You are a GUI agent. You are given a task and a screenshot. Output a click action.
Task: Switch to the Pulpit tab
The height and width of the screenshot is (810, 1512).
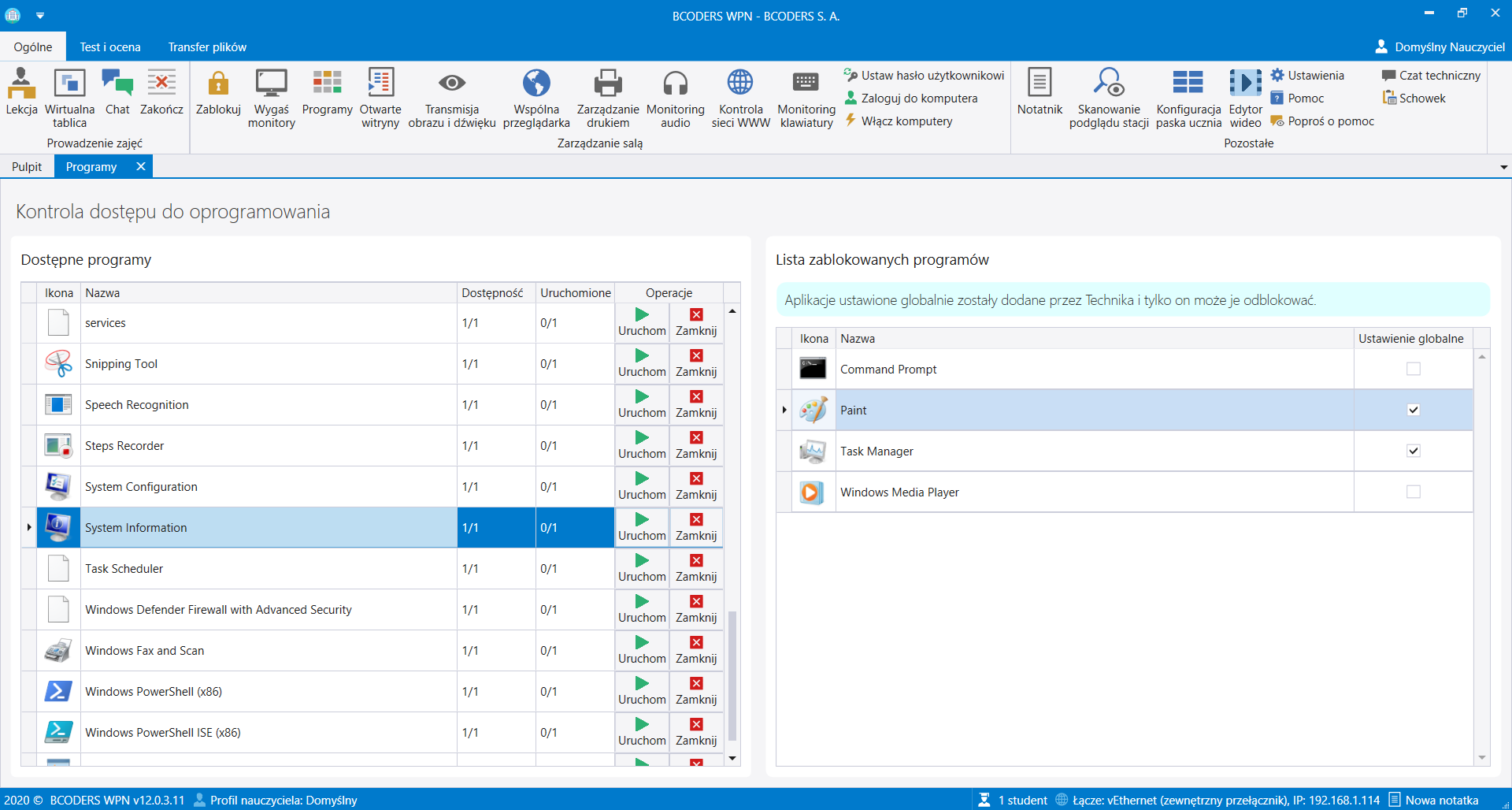(27, 167)
